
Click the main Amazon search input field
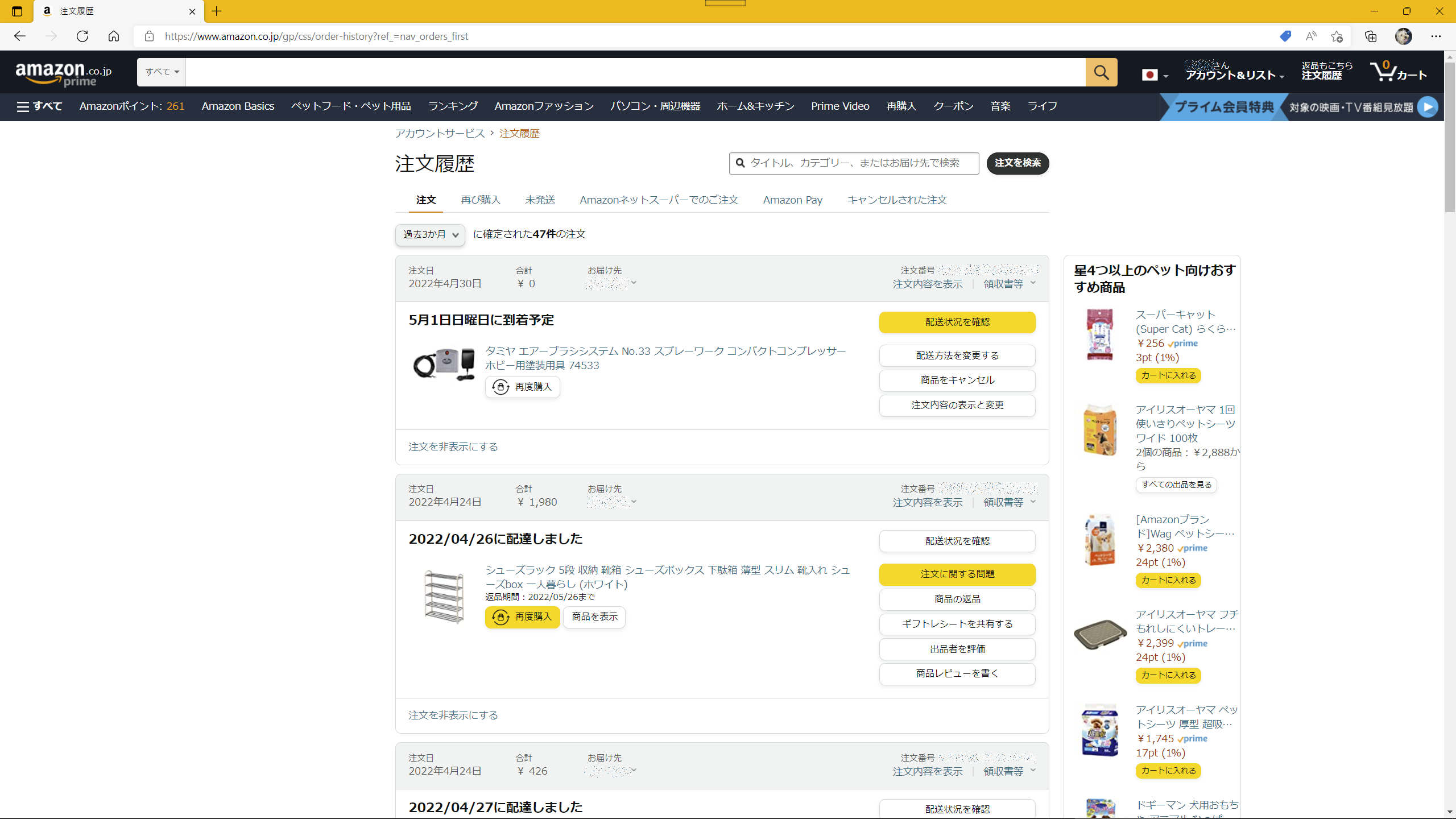pos(635,72)
